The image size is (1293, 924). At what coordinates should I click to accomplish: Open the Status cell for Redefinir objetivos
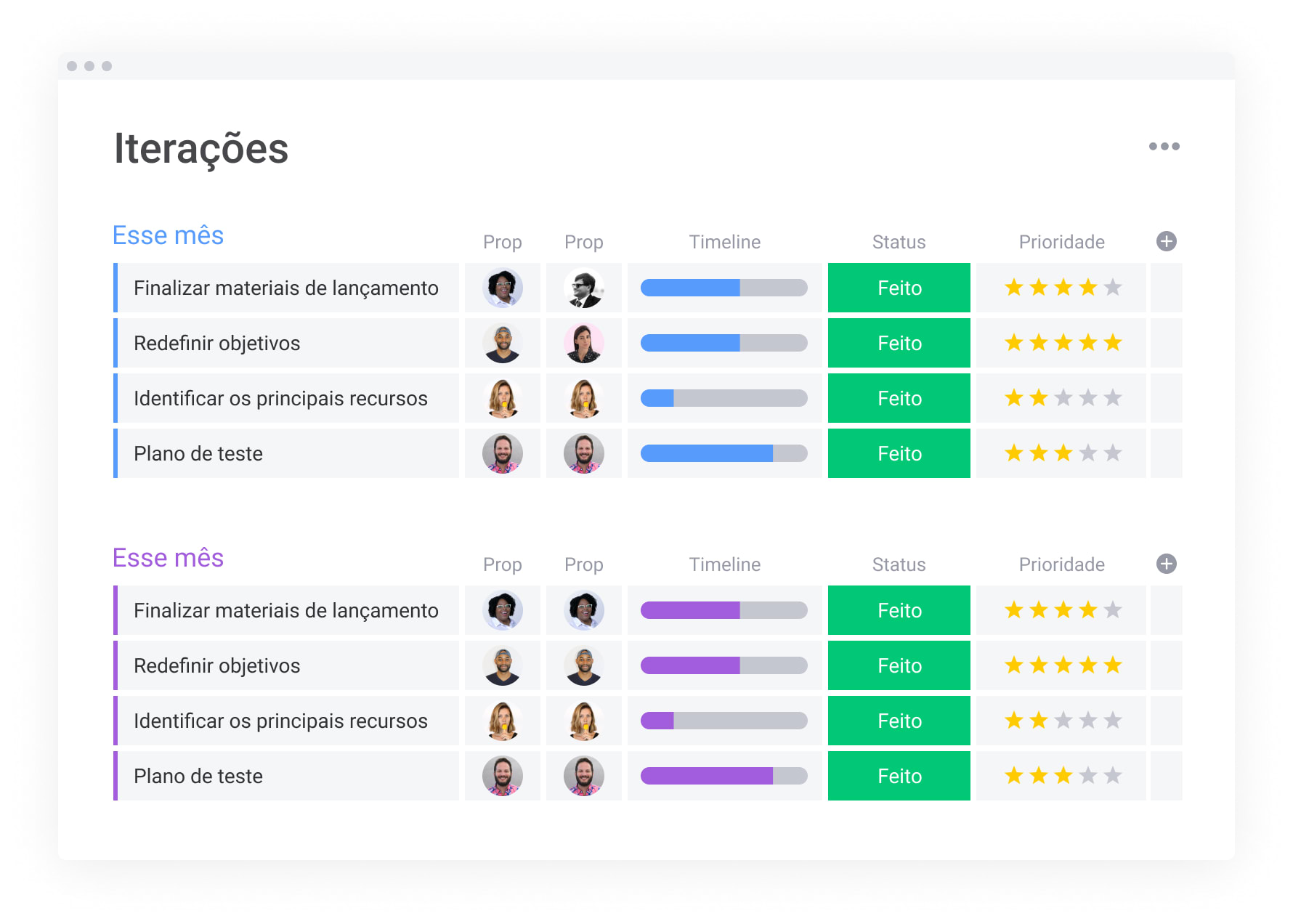899,343
